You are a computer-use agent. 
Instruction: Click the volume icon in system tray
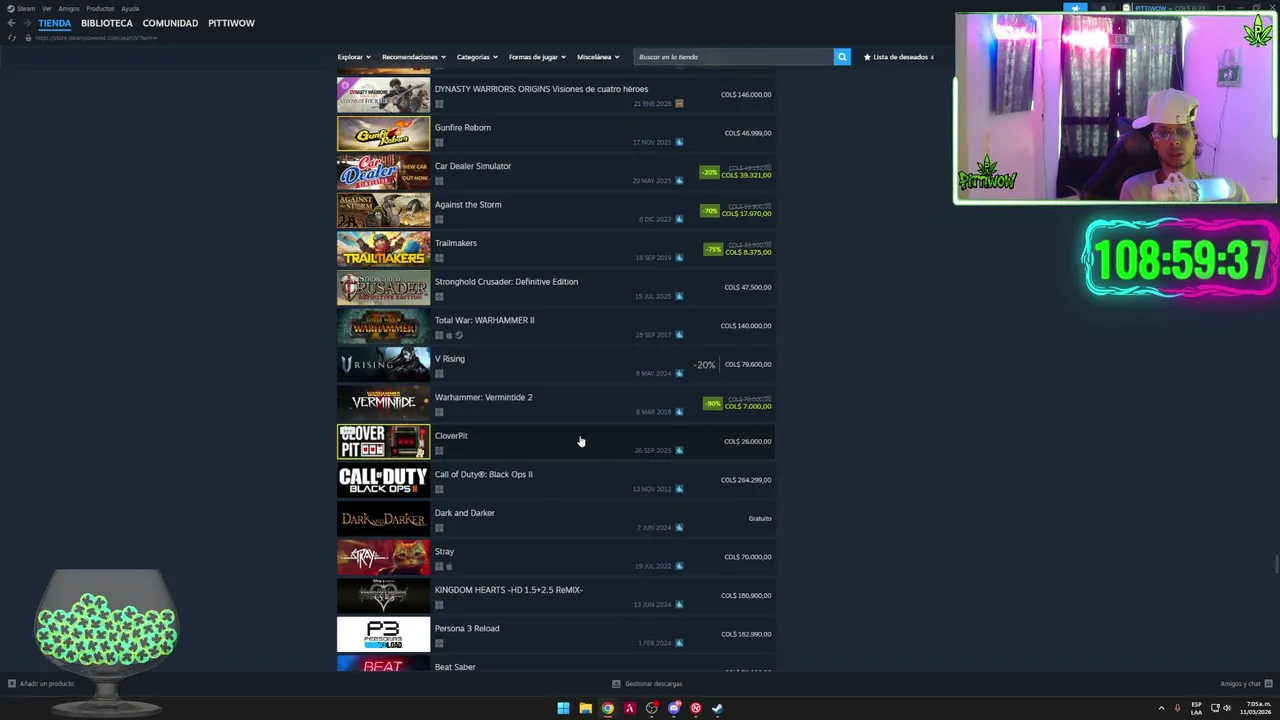[x=1227, y=708]
